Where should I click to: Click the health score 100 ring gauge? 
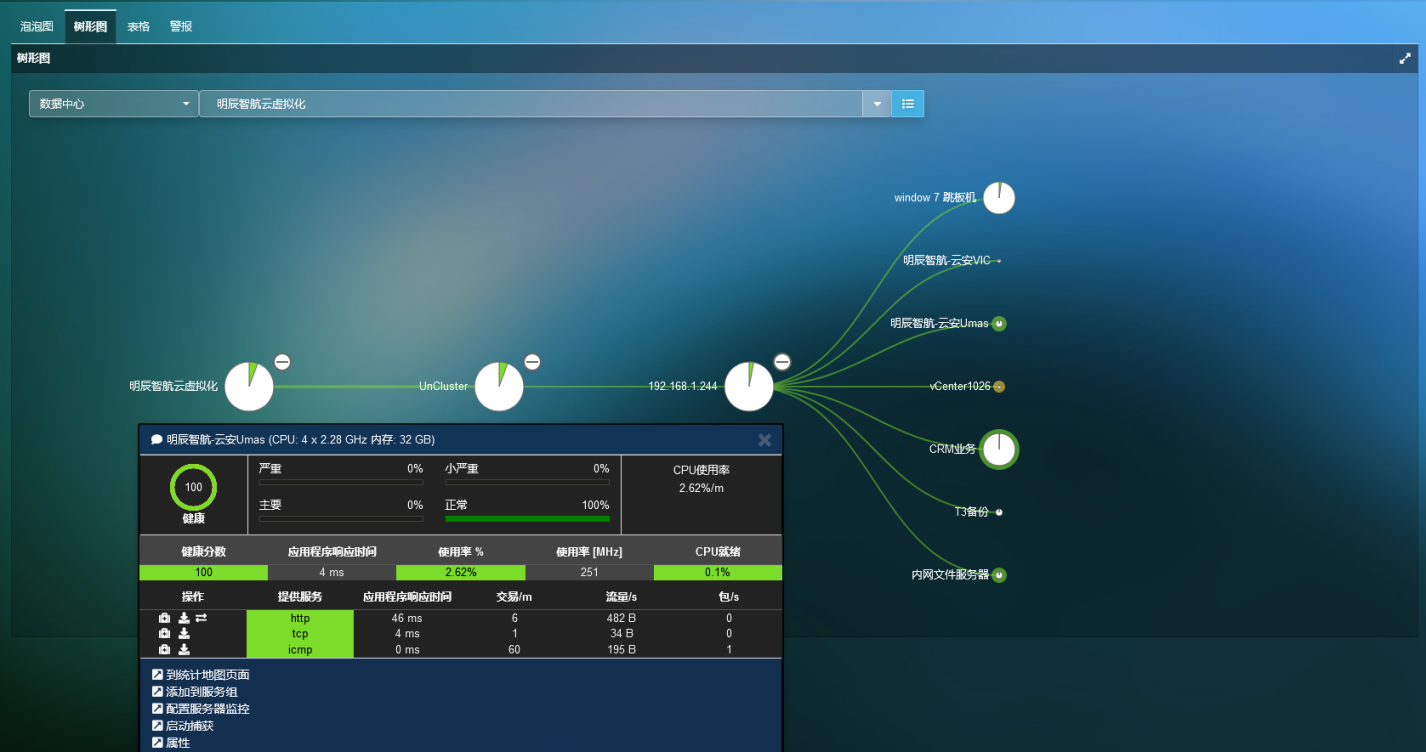[194, 488]
